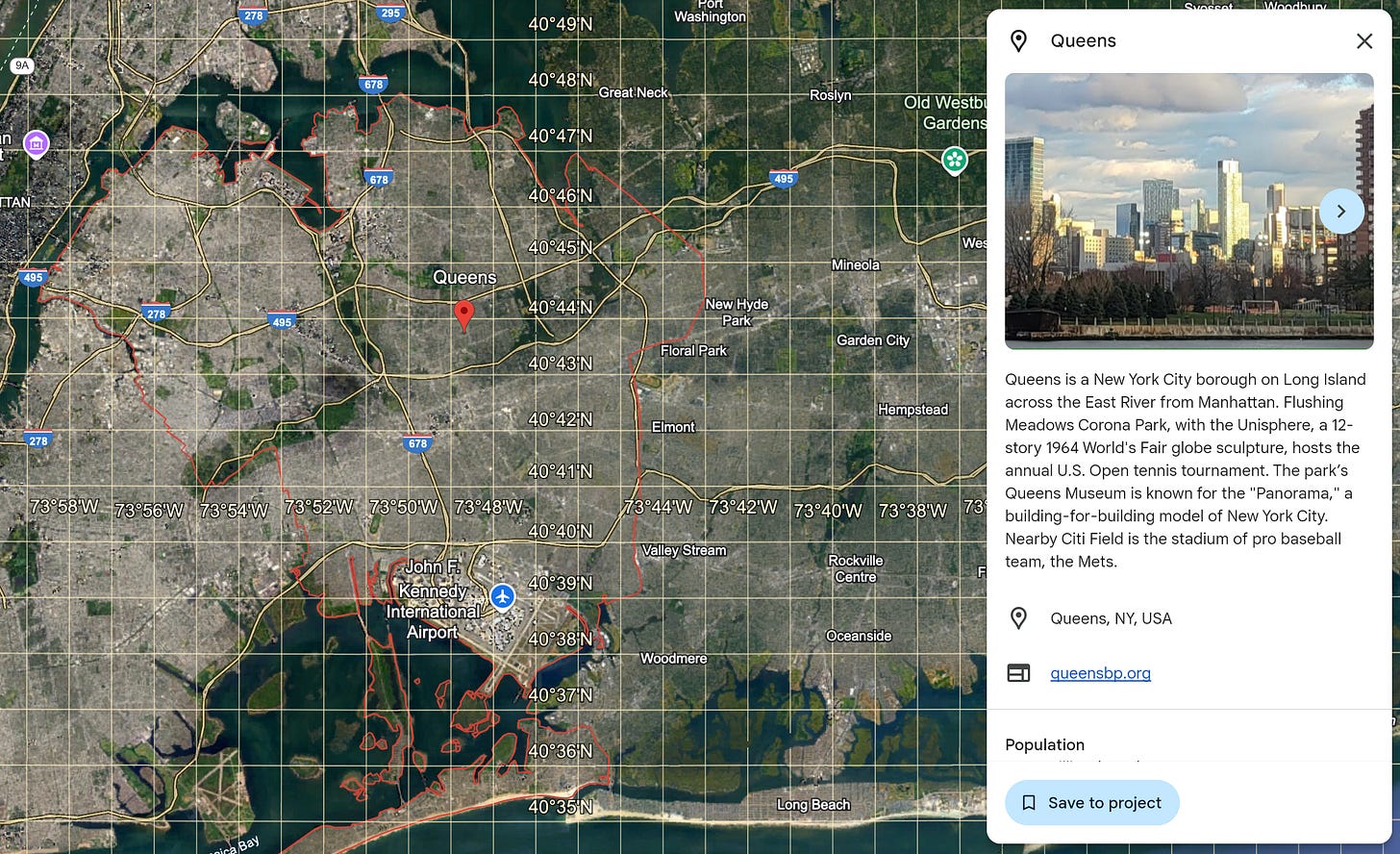
Task: Click the "Queens, NY, USA" address text
Action: coord(1111,618)
